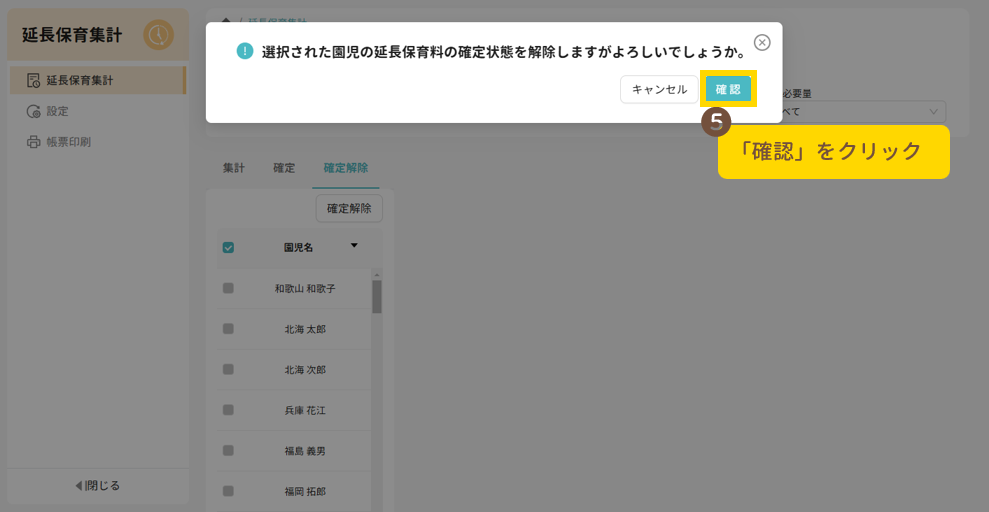Click the キャンセル button
The width and height of the screenshot is (989, 512).
tap(659, 89)
